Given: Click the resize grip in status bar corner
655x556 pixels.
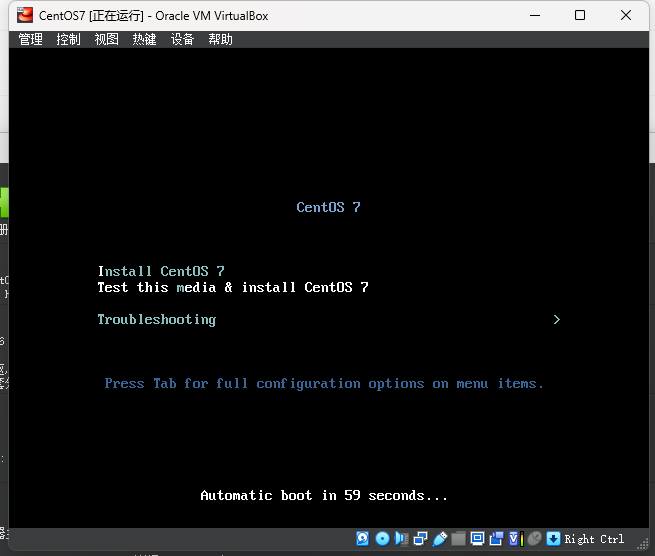Looking at the screenshot, I should tap(642, 544).
